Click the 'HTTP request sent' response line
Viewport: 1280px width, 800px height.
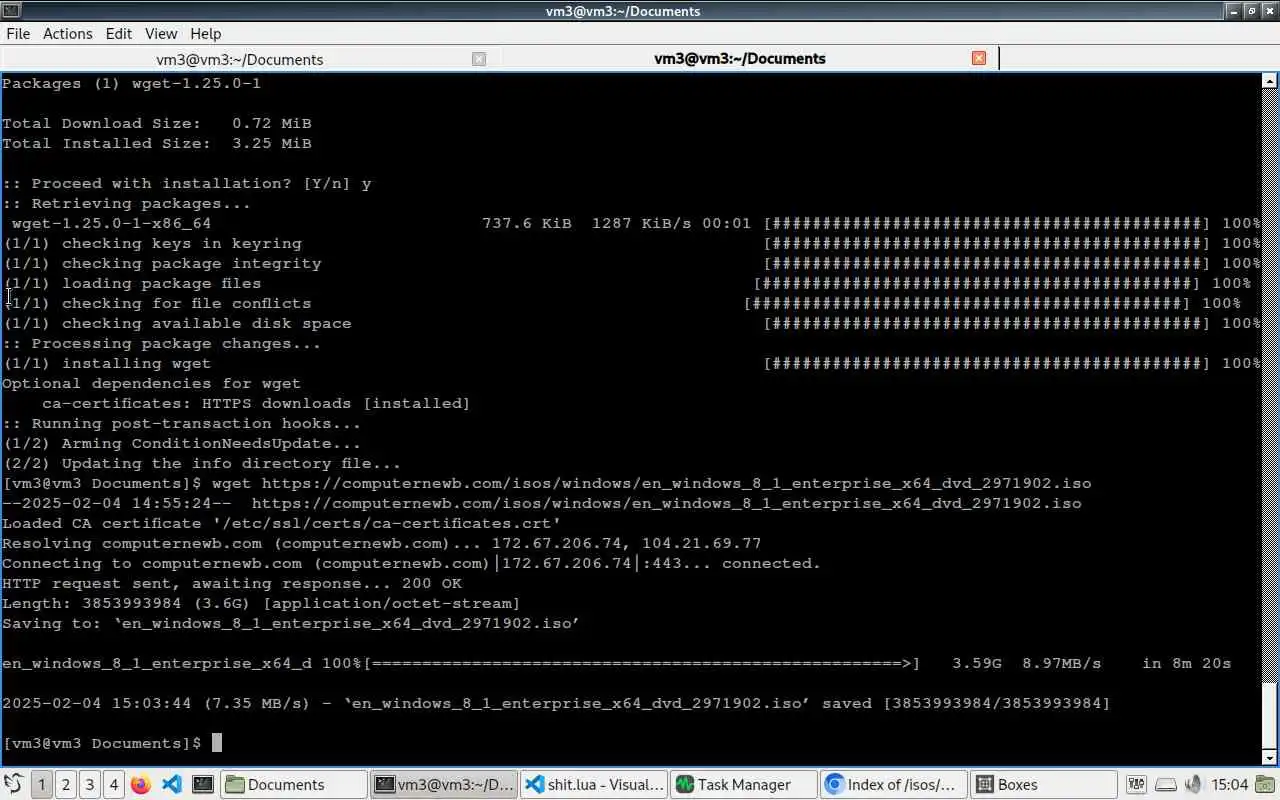coord(232,583)
